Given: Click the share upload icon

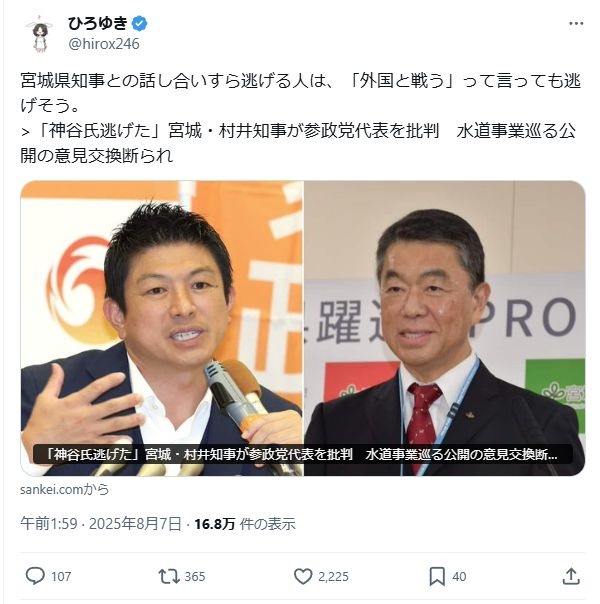Looking at the screenshot, I should 571,576.
